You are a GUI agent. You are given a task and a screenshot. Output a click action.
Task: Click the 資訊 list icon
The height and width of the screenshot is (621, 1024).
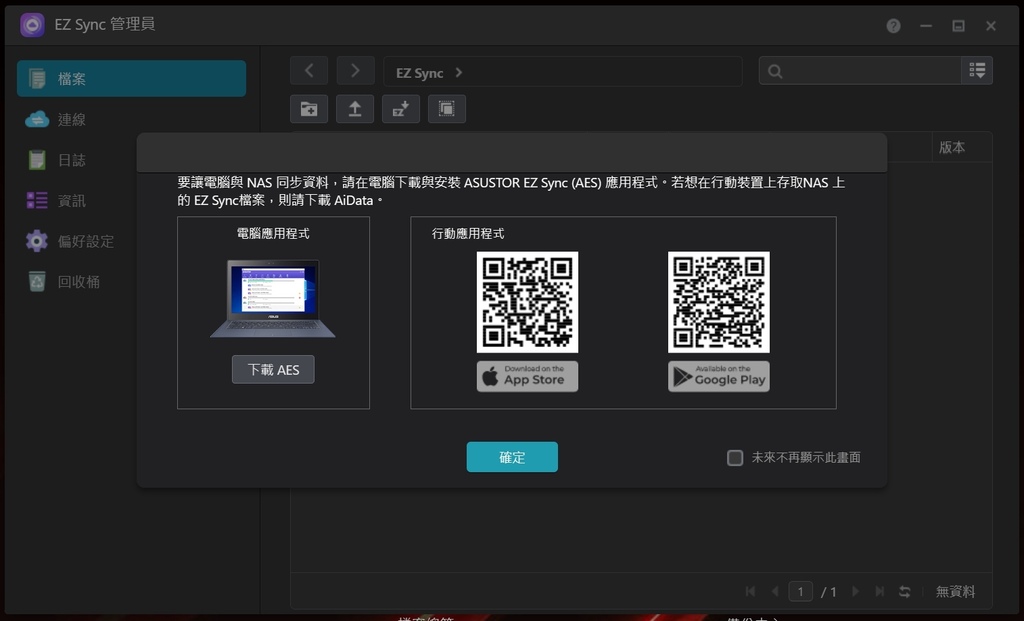coord(37,200)
